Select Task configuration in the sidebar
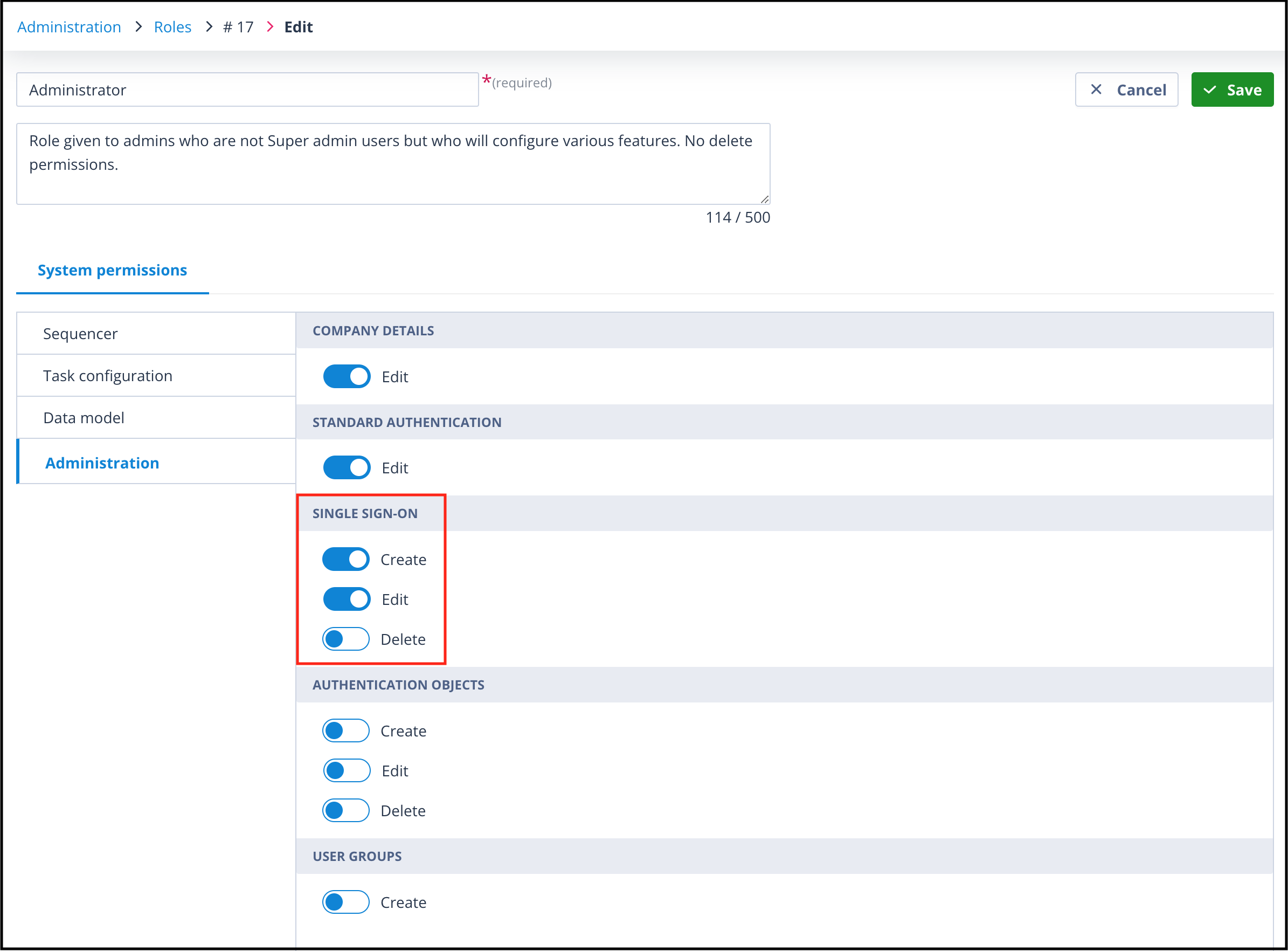This screenshot has height=951, width=1288. pos(156,375)
